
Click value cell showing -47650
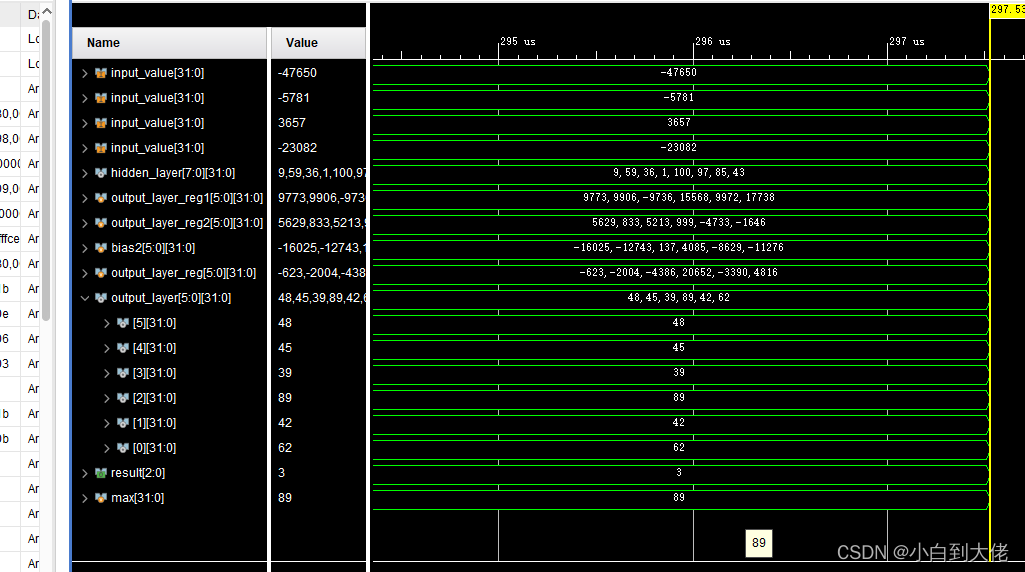point(297,73)
